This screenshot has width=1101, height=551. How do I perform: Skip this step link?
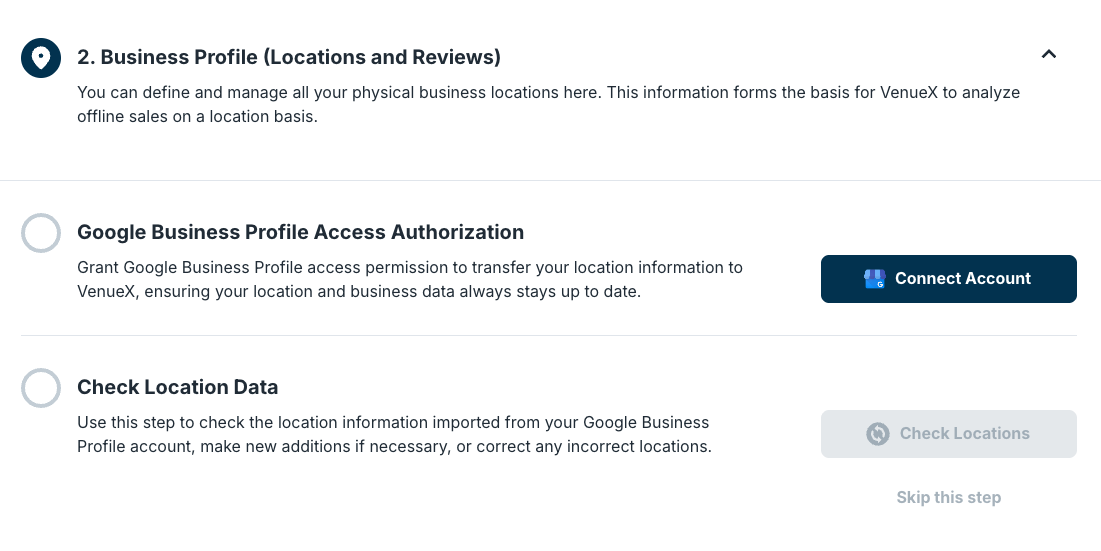tap(949, 497)
